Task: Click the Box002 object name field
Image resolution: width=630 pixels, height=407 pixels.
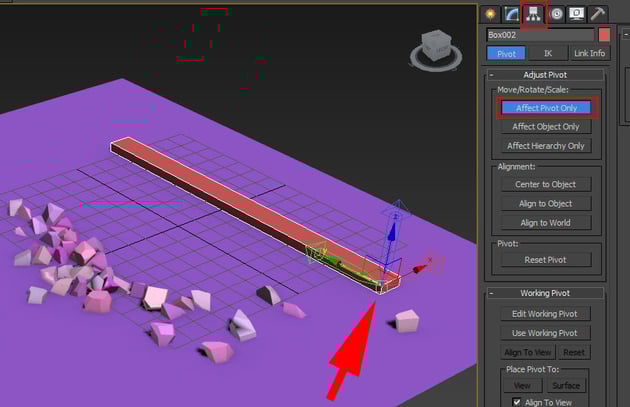Action: (539, 35)
